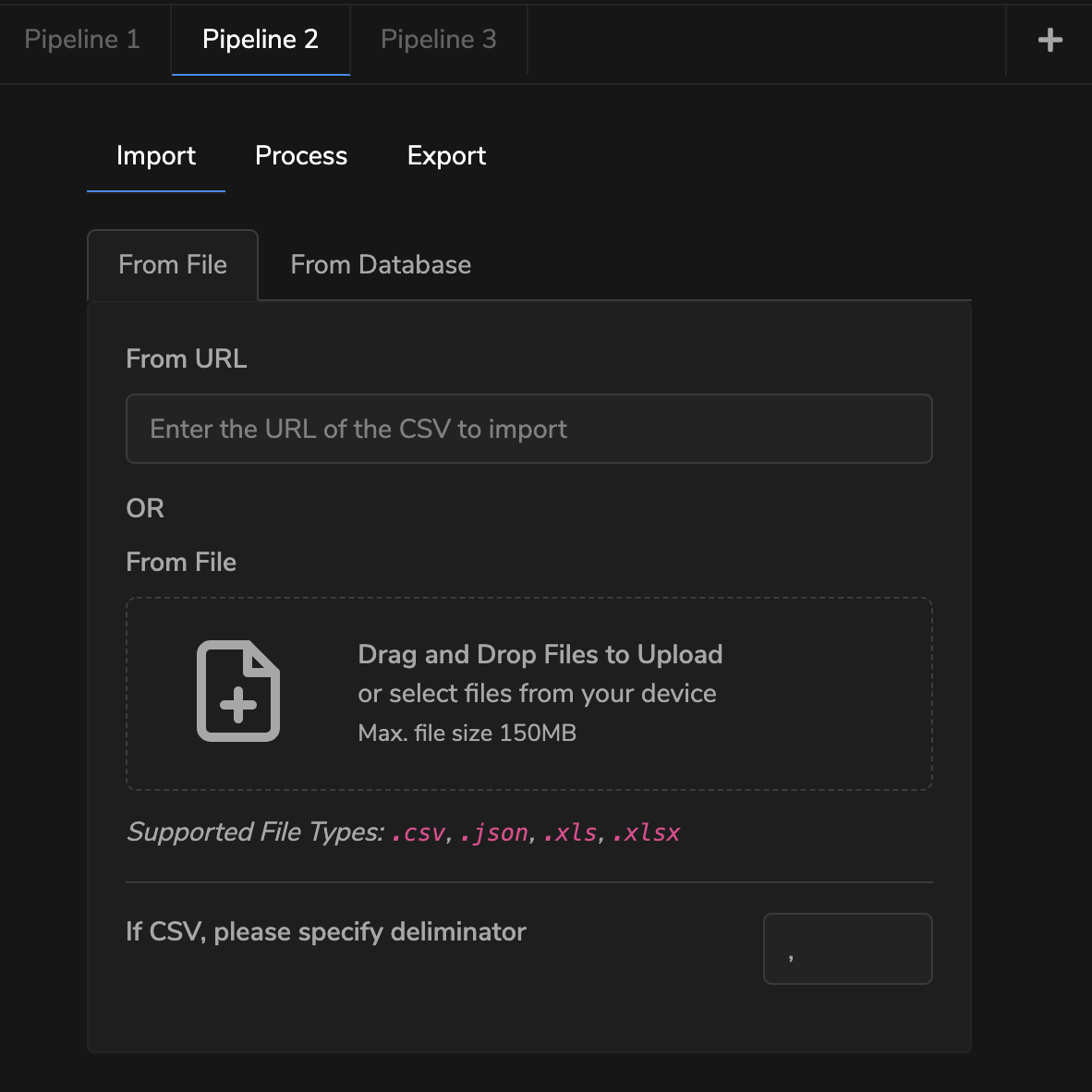Open the Process tab
This screenshot has height=1092, width=1092.
coord(301,155)
